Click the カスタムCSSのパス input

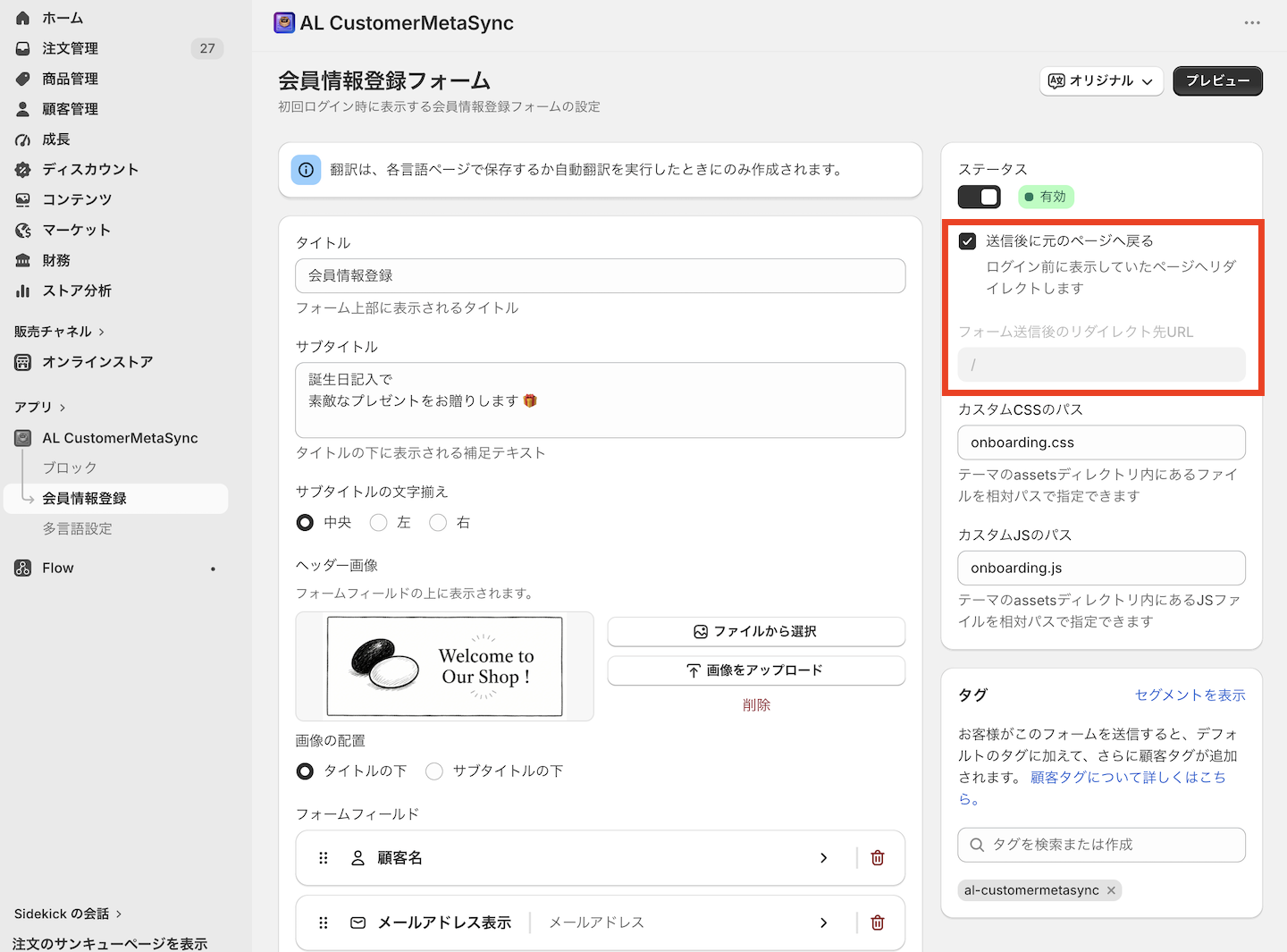tap(1101, 442)
